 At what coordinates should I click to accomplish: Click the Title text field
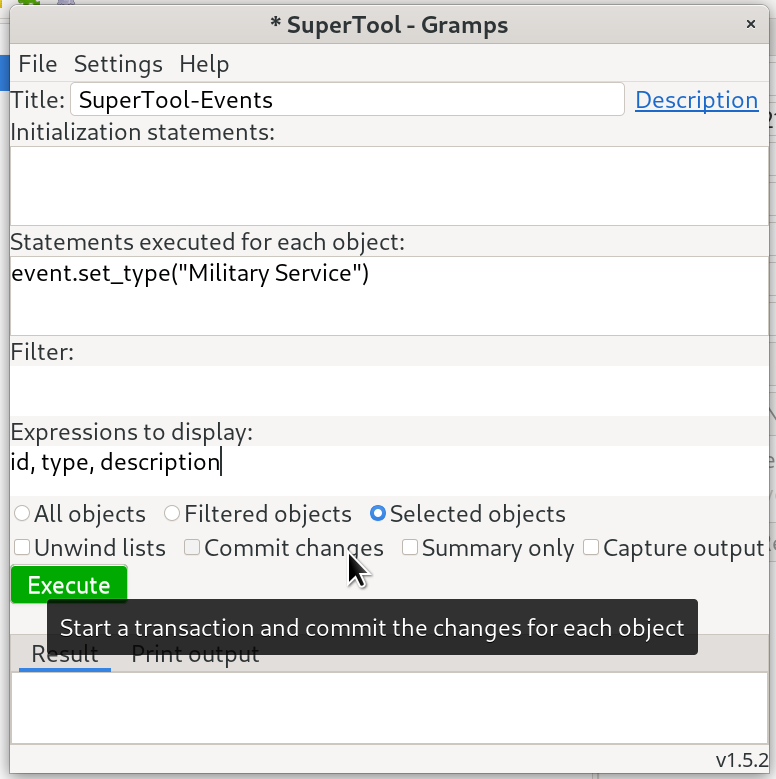click(347, 100)
